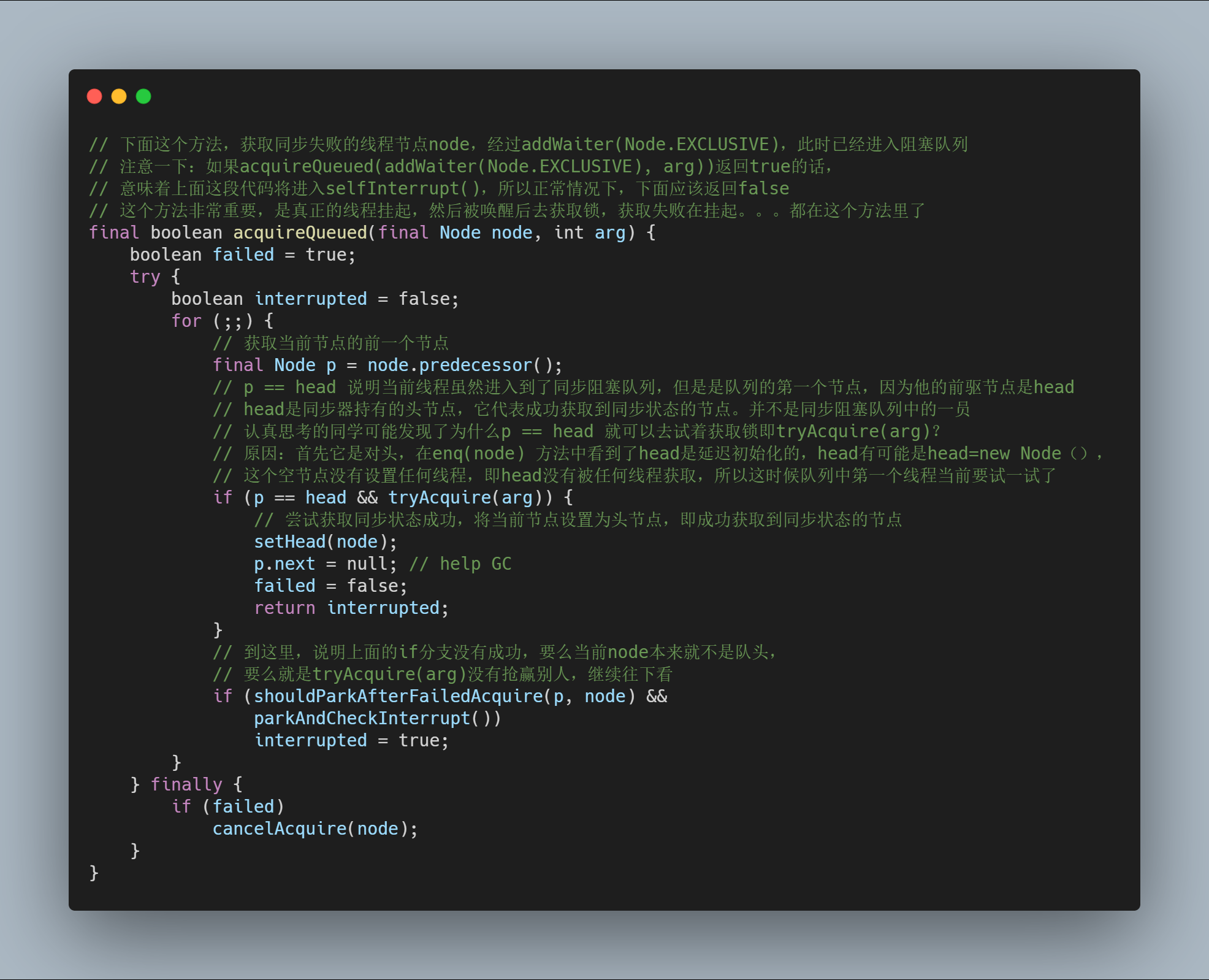Click 'if (p == head && tryAcquire(arg))' line

click(393, 497)
